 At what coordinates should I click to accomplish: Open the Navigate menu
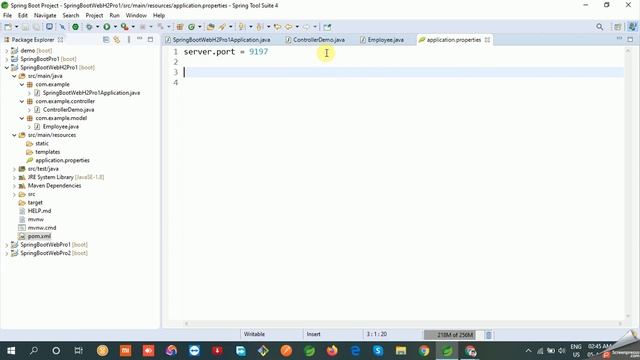coord(45,16)
